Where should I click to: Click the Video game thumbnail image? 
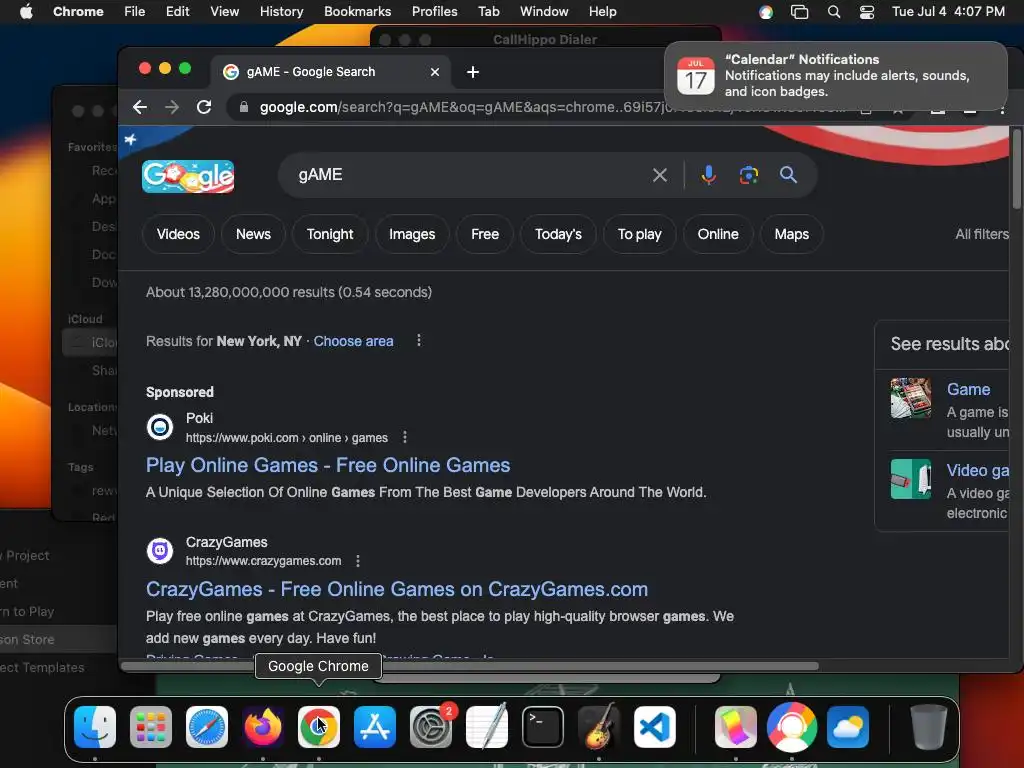(x=911, y=479)
